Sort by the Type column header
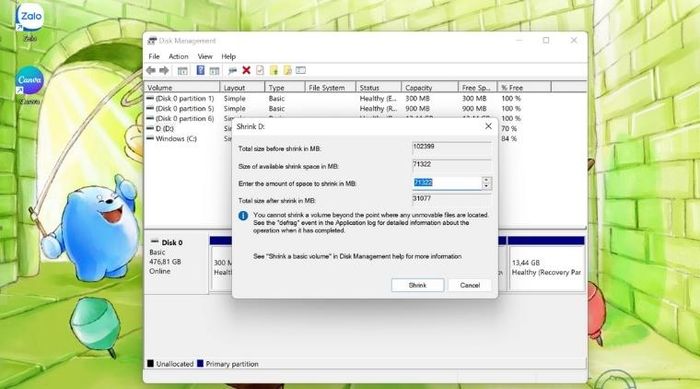 pyautogui.click(x=285, y=87)
